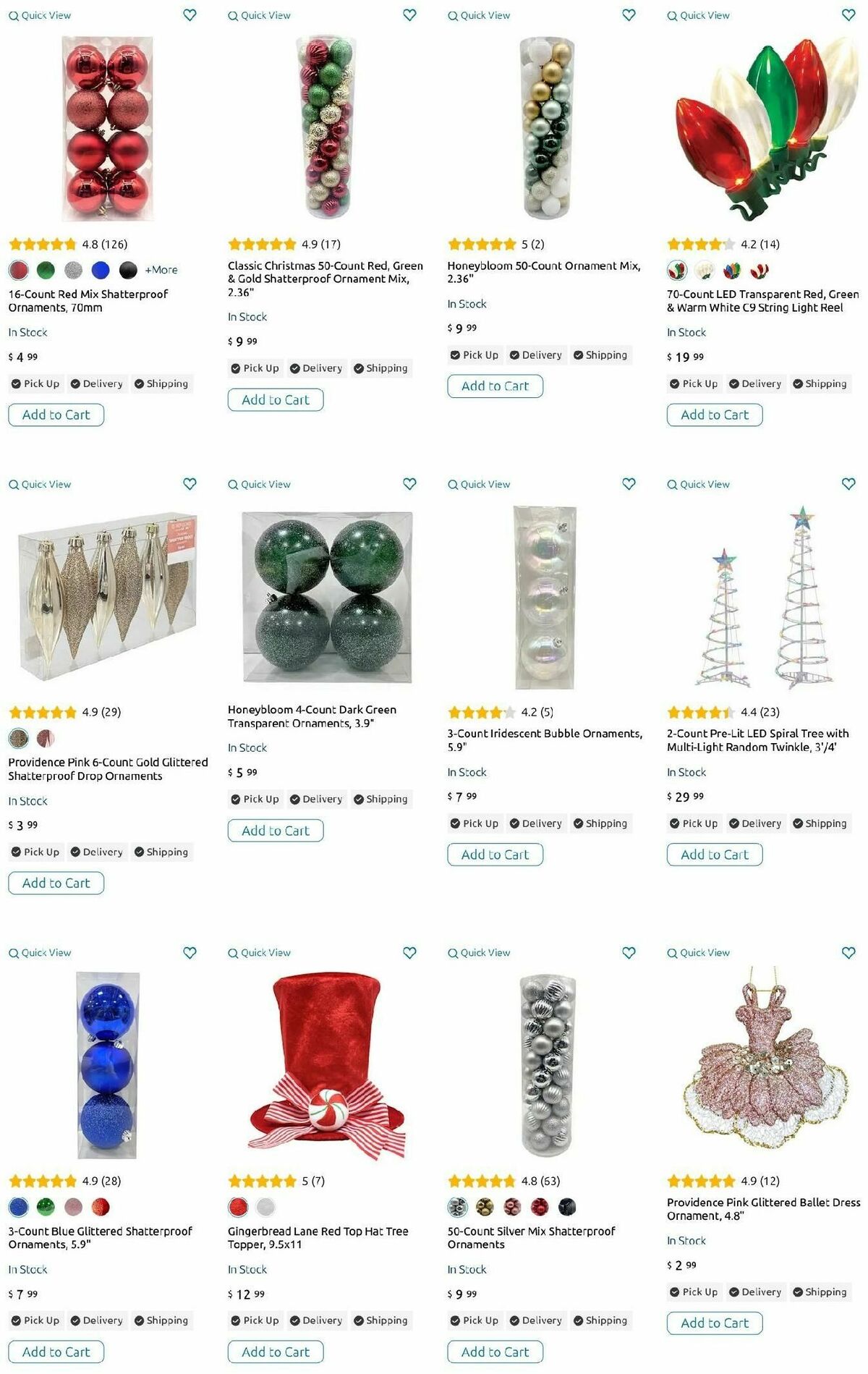Favorite the 16-Count Red Mix ornaments with heart

[x=190, y=15]
